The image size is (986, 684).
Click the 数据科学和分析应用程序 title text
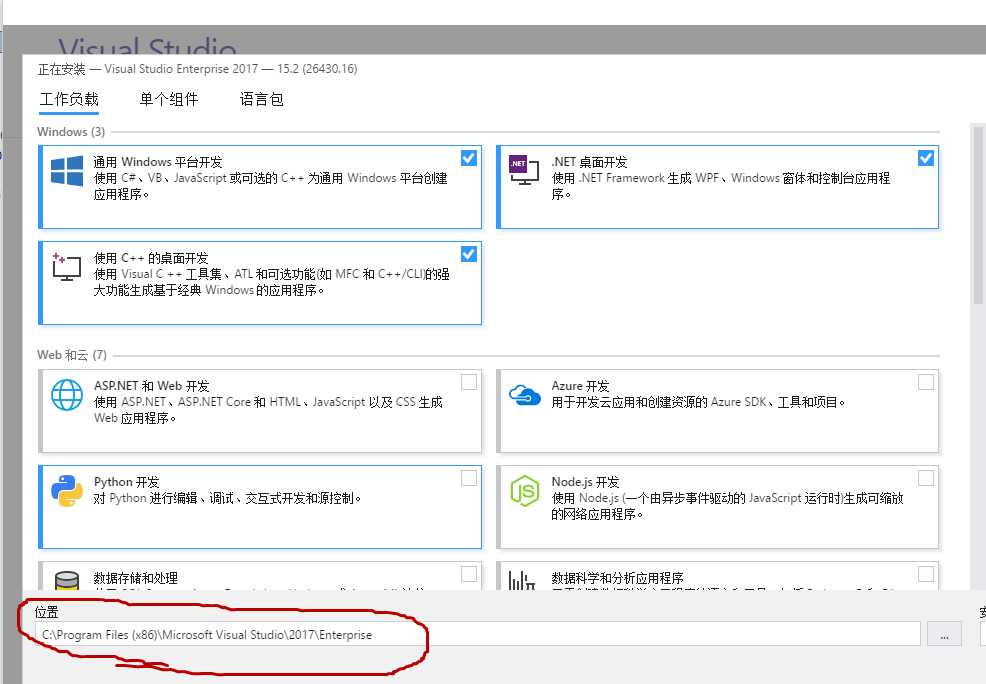click(x=618, y=578)
